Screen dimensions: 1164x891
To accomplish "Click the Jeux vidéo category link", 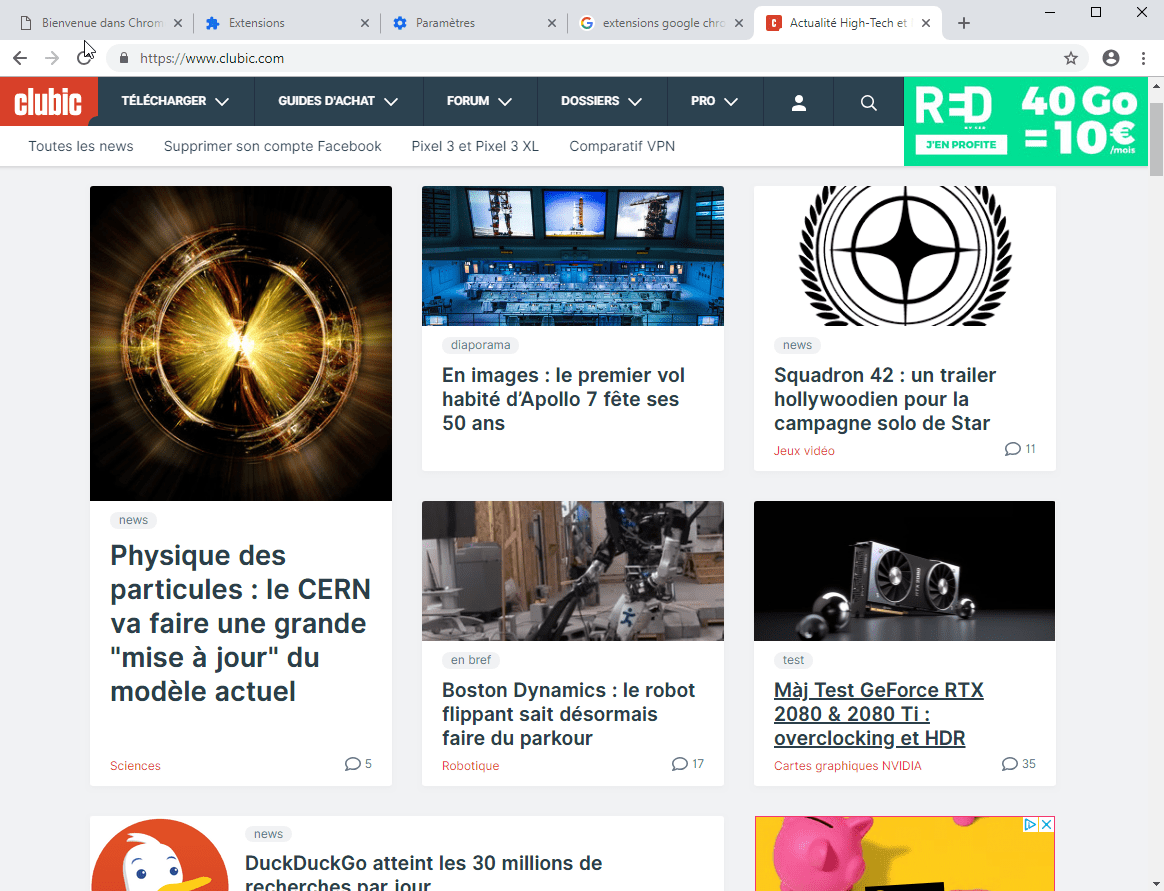I will click(x=804, y=451).
